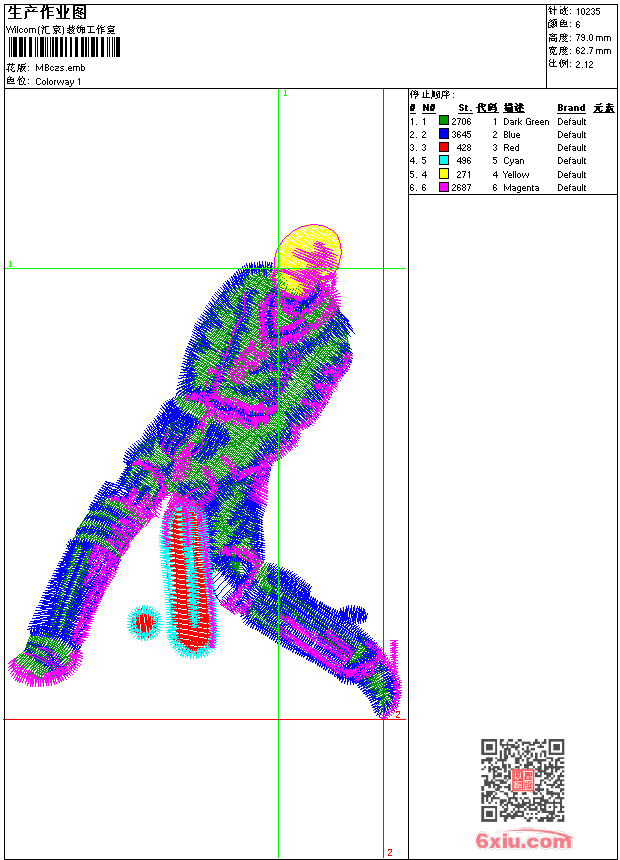This screenshot has height=860, width=620.
Task: Click the Brand column header
Action: (571, 108)
